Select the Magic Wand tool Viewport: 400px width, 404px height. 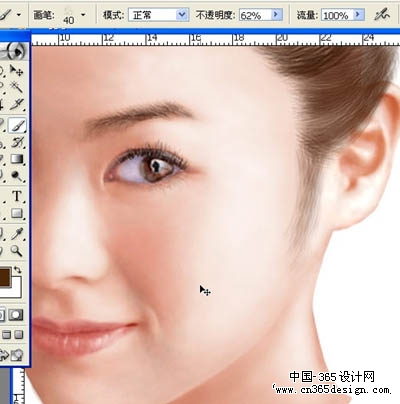[x=16, y=87]
